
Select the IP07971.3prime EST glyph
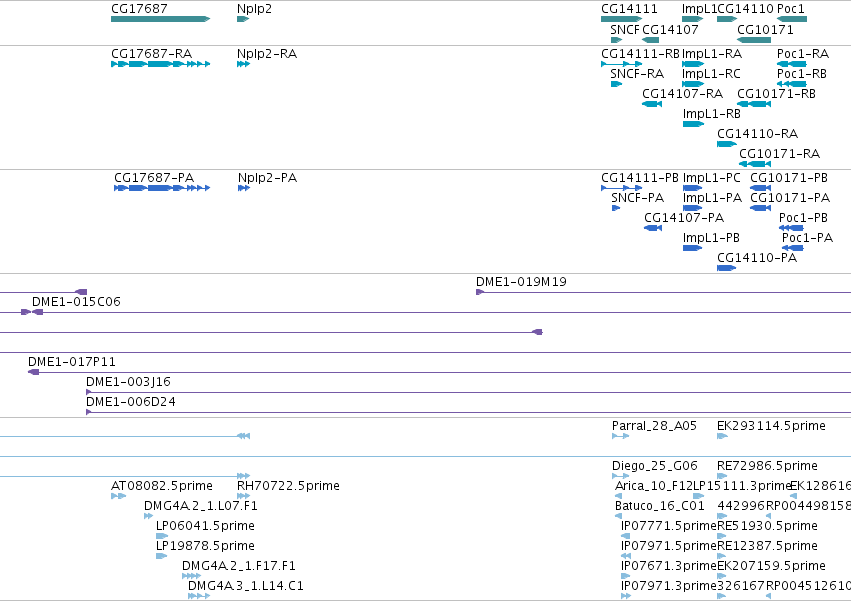tap(626, 596)
